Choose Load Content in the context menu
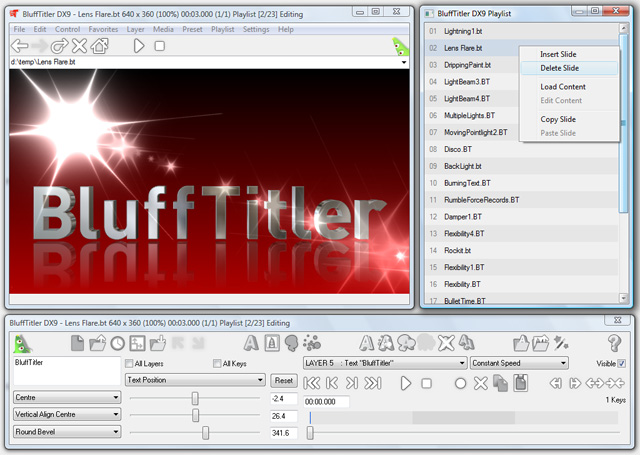640x455 pixels. pos(569,87)
